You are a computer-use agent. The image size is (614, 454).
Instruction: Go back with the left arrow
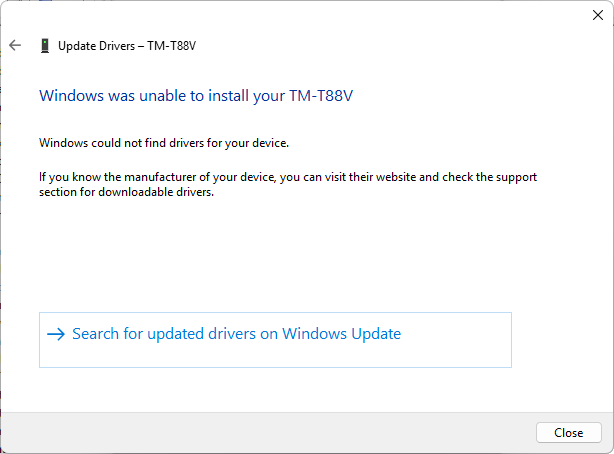[15, 45]
